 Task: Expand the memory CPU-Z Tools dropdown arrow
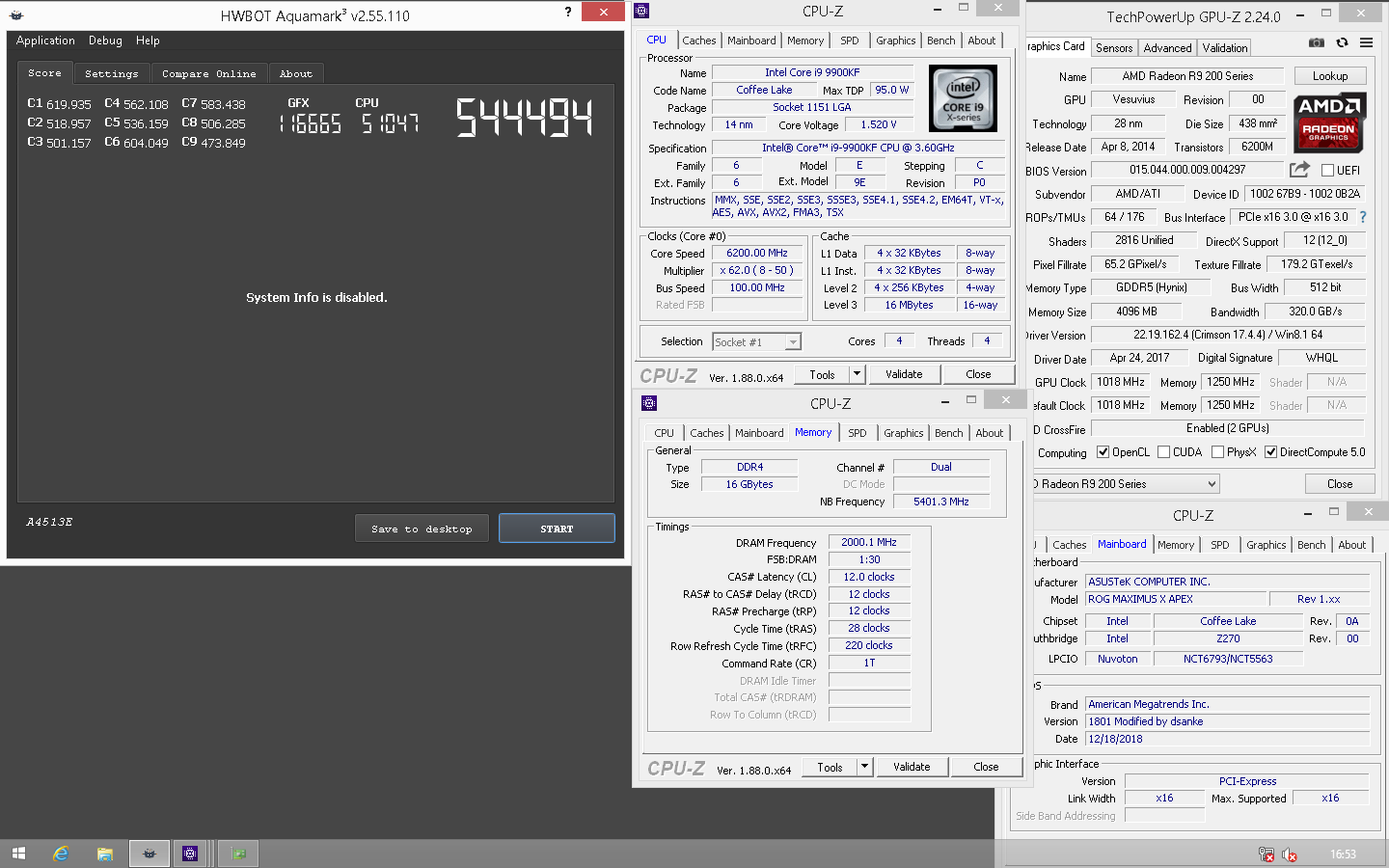(x=864, y=767)
